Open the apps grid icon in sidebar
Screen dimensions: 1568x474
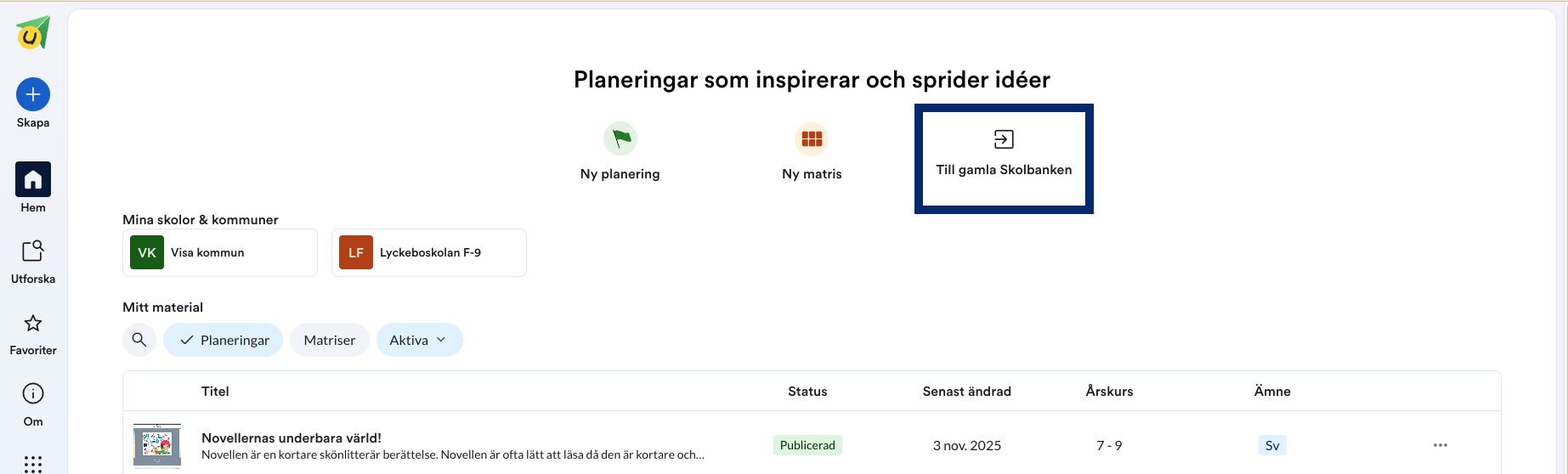click(33, 464)
